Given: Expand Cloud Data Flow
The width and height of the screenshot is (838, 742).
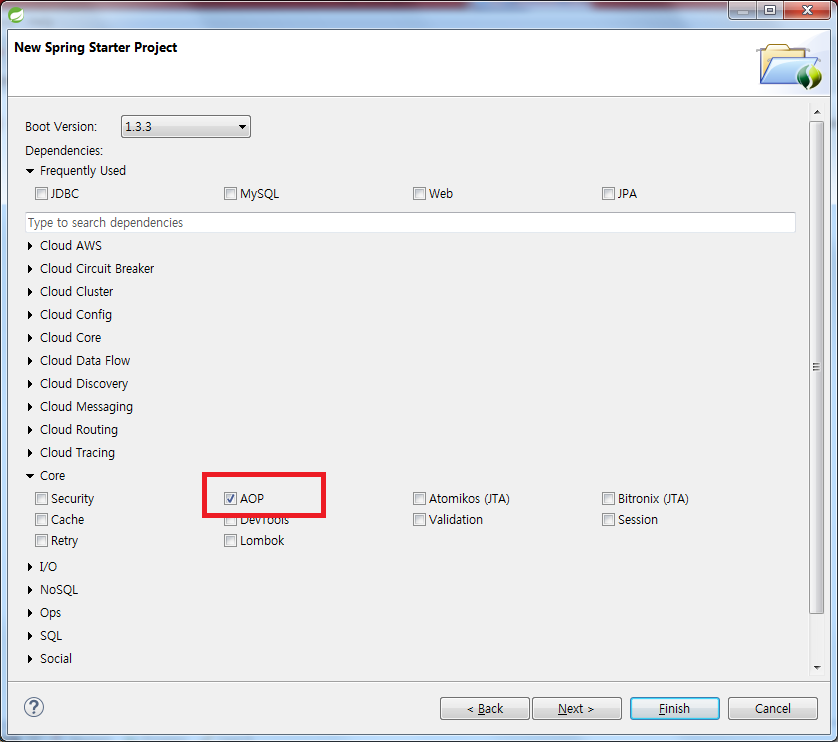Looking at the screenshot, I should [x=30, y=361].
